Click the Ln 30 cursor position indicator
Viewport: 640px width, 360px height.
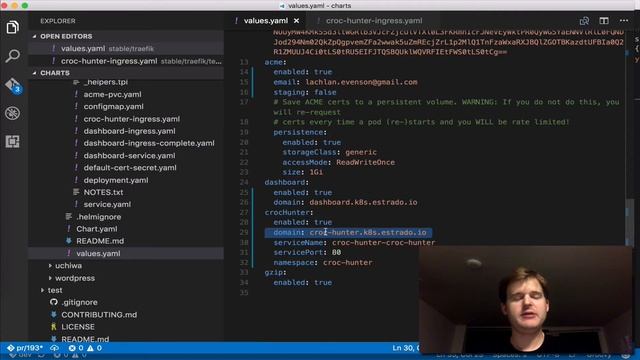(x=406, y=348)
